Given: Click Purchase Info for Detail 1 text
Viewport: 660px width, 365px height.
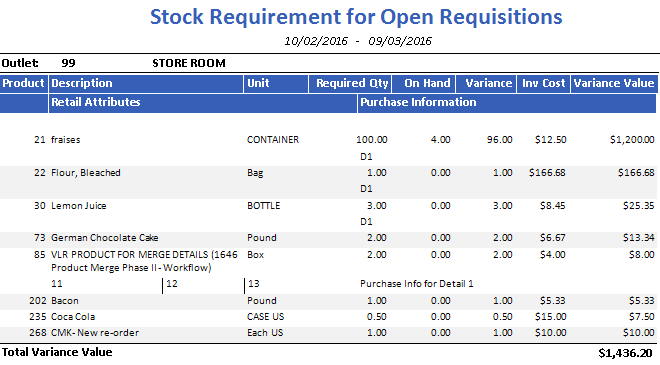Looking at the screenshot, I should (417, 284).
